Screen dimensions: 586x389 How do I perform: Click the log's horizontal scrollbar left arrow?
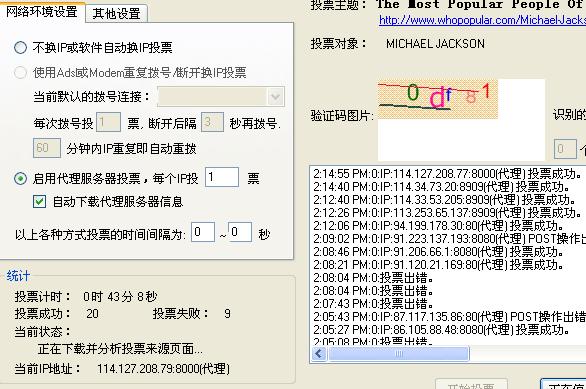[x=319, y=354]
